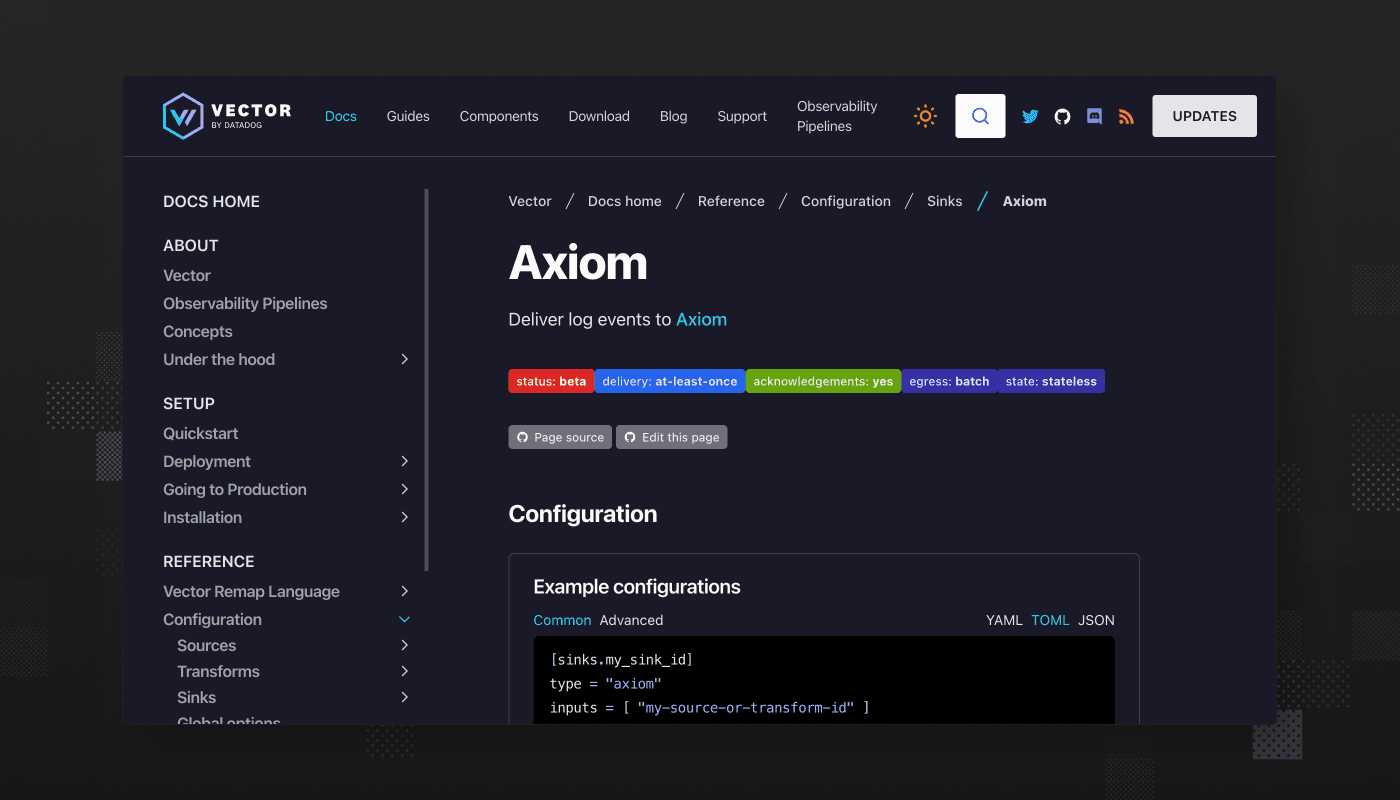The width and height of the screenshot is (1400, 800).
Task: Select the JSON format option
Action: (x=1096, y=620)
